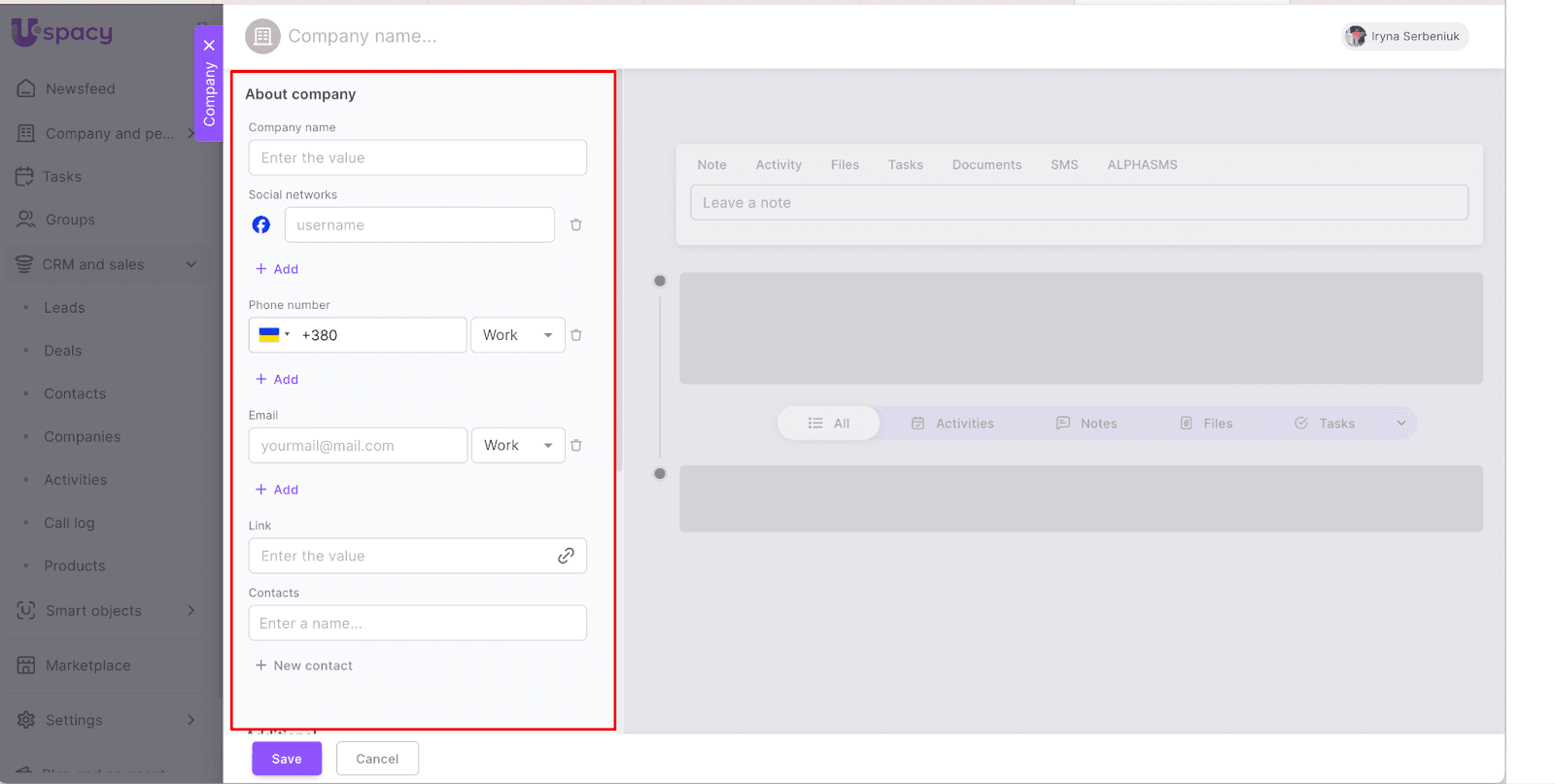Expand Settings submenu arrow
Image resolution: width=1555 pixels, height=784 pixels.
point(191,720)
